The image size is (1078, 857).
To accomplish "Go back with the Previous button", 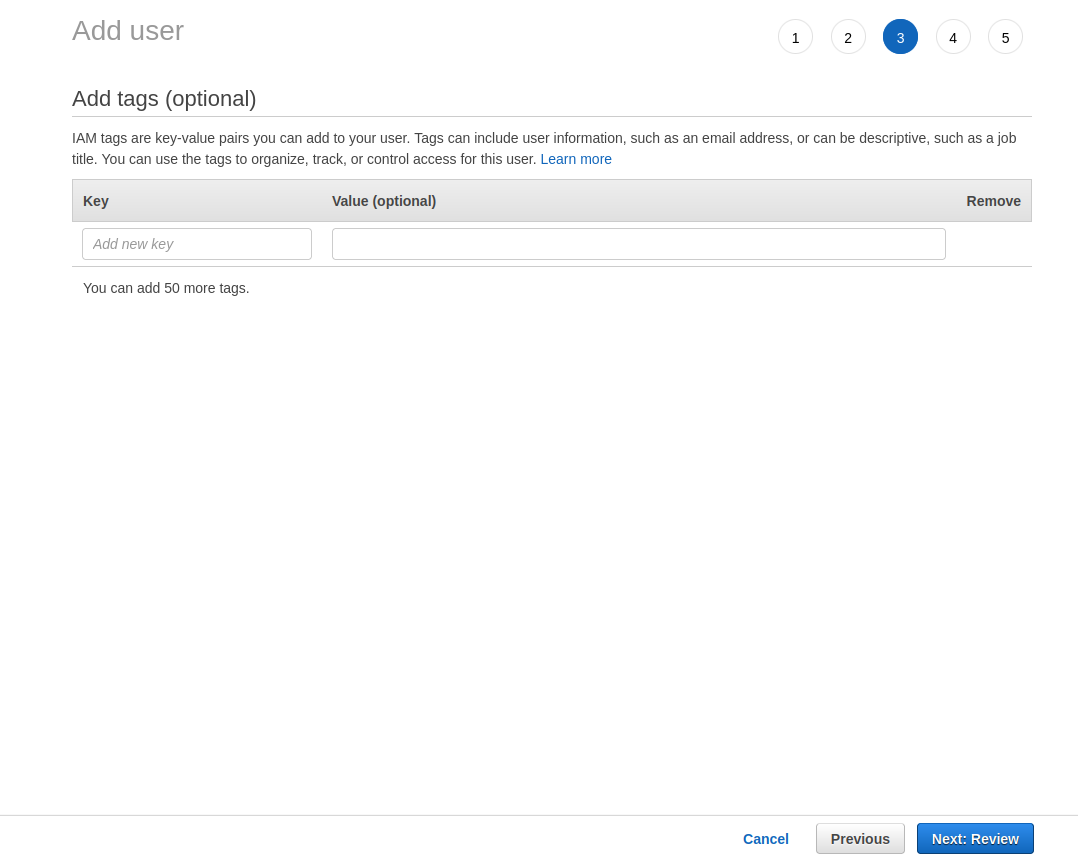I will pyautogui.click(x=860, y=839).
